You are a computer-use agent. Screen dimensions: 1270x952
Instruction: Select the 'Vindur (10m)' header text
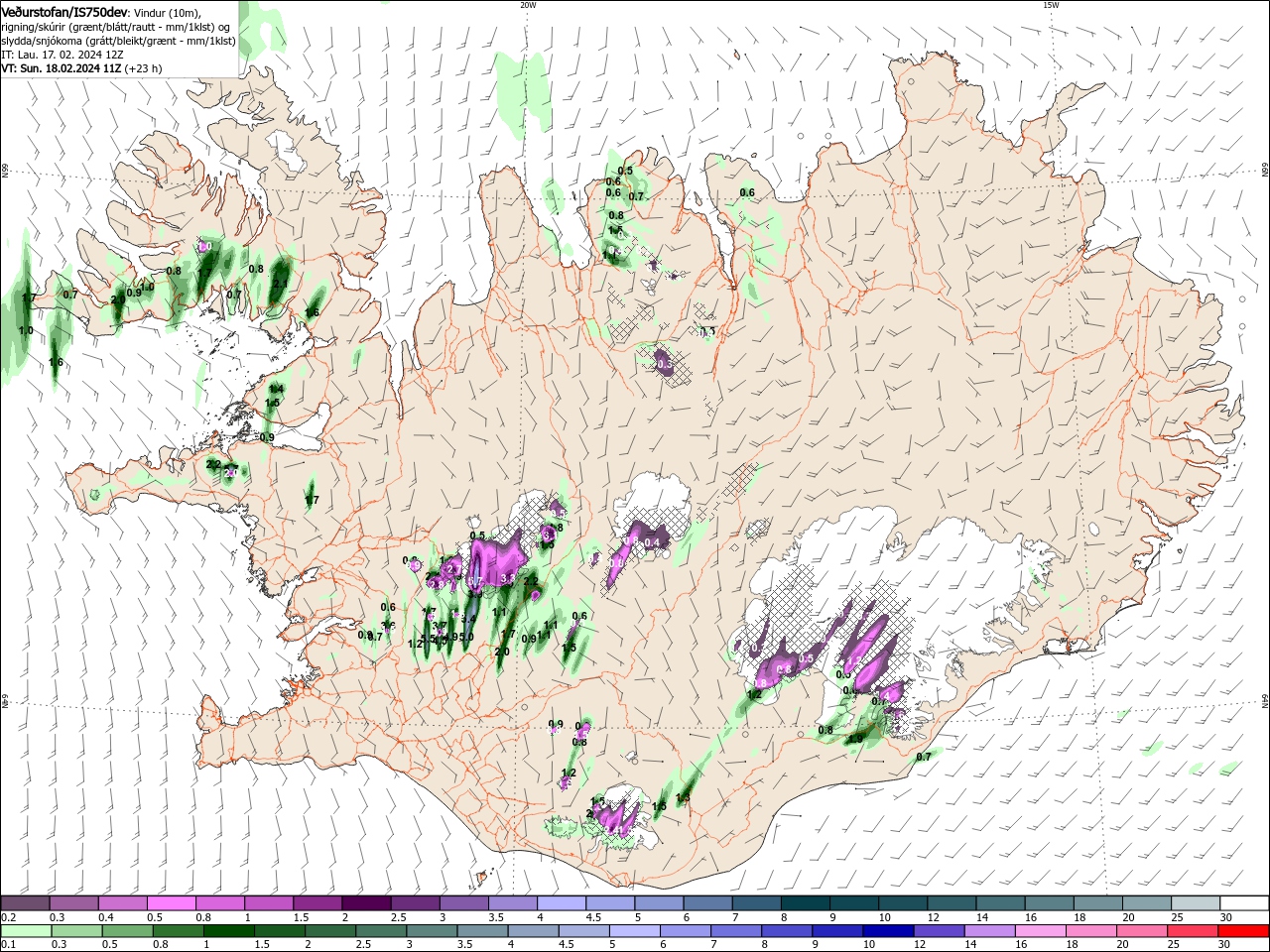pos(167,12)
